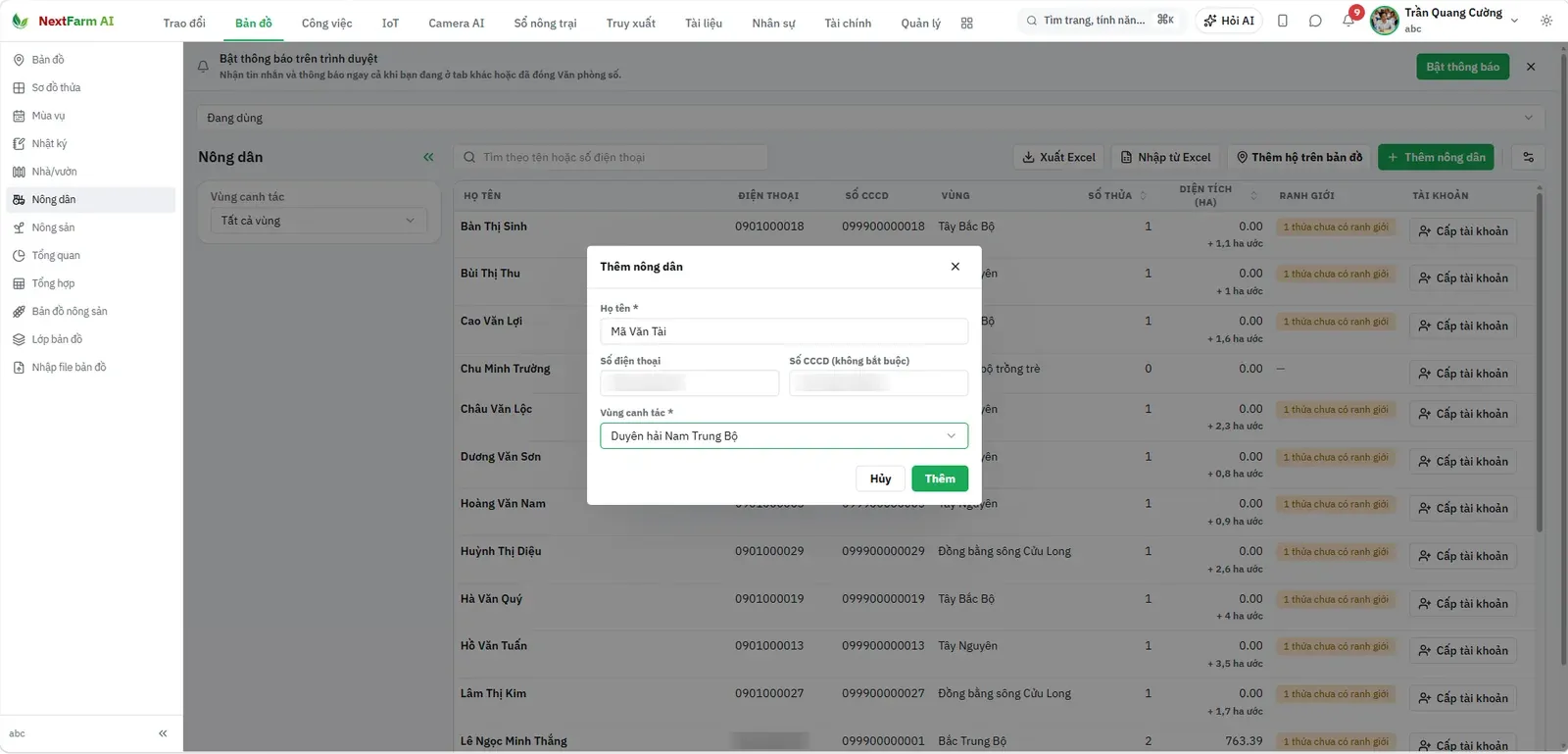
Task: Click Hủy to cancel the dialog
Action: click(x=881, y=478)
